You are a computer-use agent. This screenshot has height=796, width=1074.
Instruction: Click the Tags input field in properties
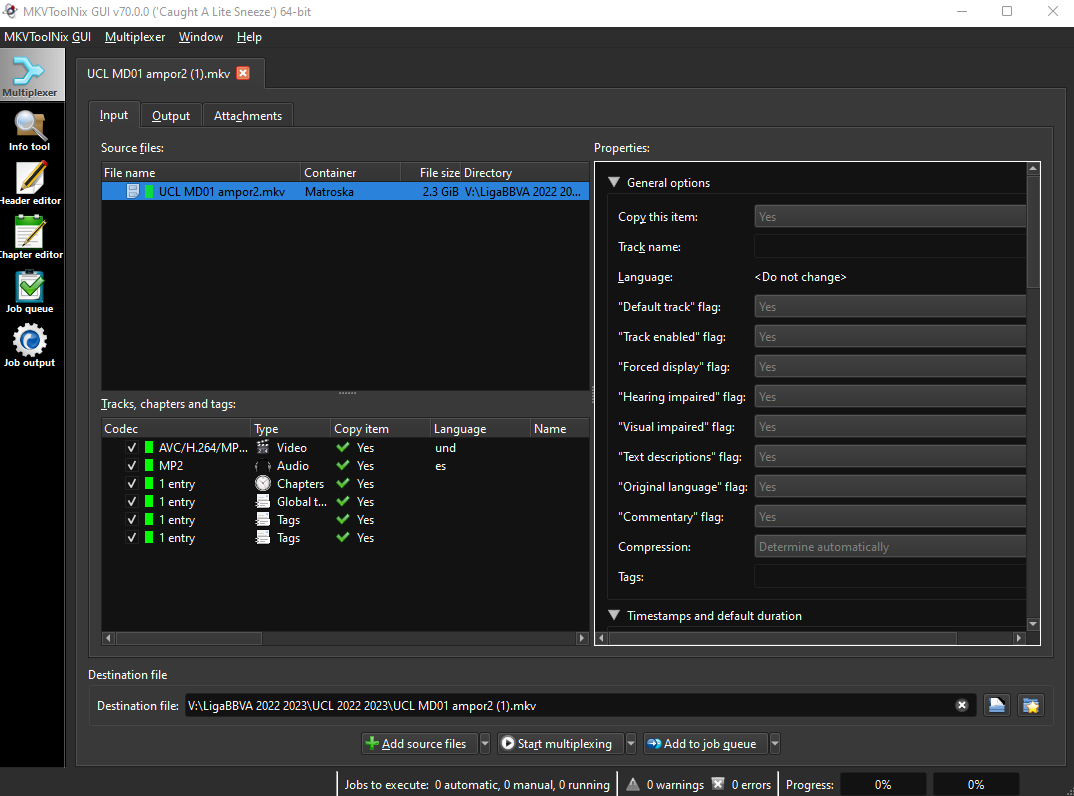(x=890, y=577)
